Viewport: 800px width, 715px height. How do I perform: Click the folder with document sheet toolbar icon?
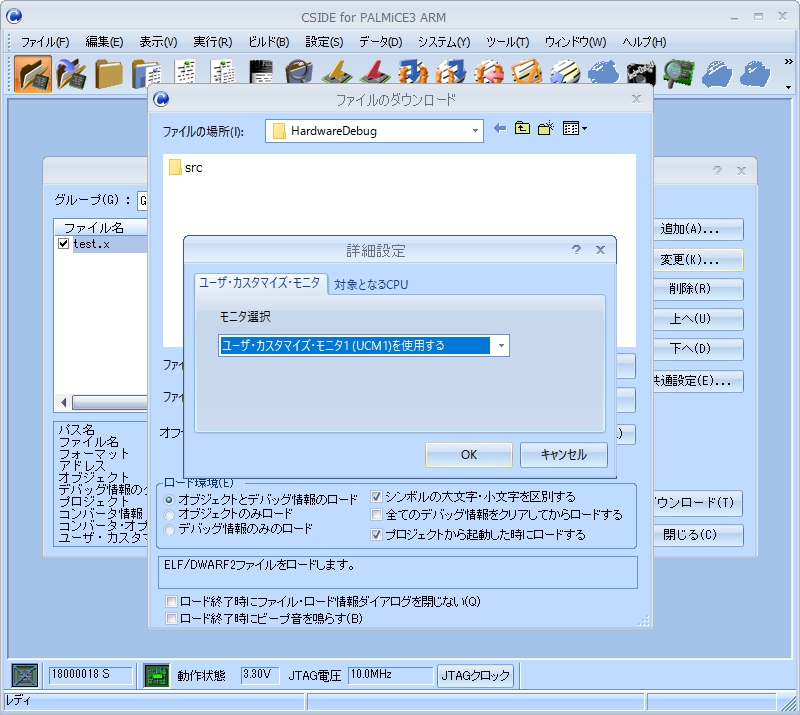coord(146,73)
